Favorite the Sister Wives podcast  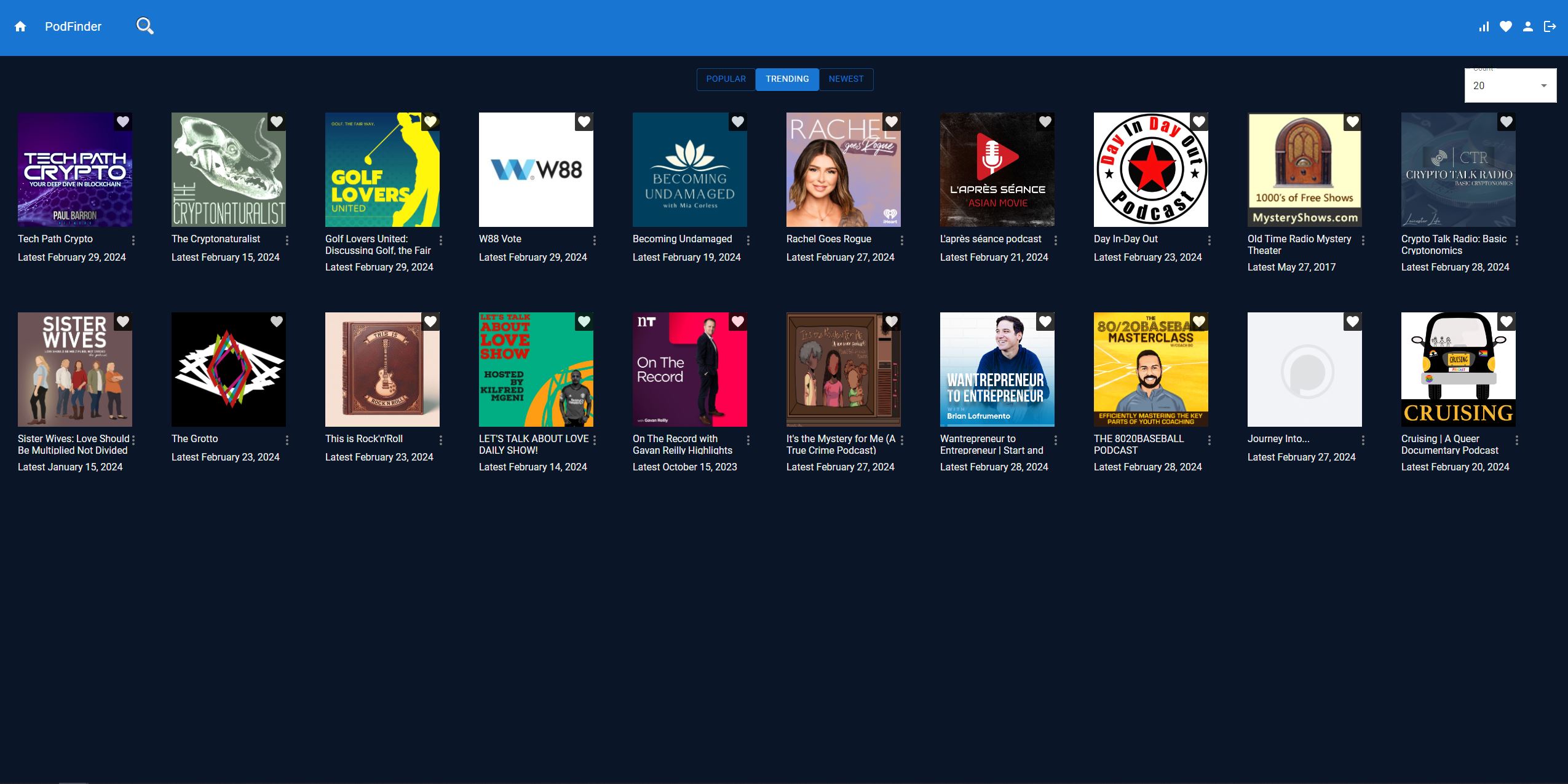pos(123,322)
